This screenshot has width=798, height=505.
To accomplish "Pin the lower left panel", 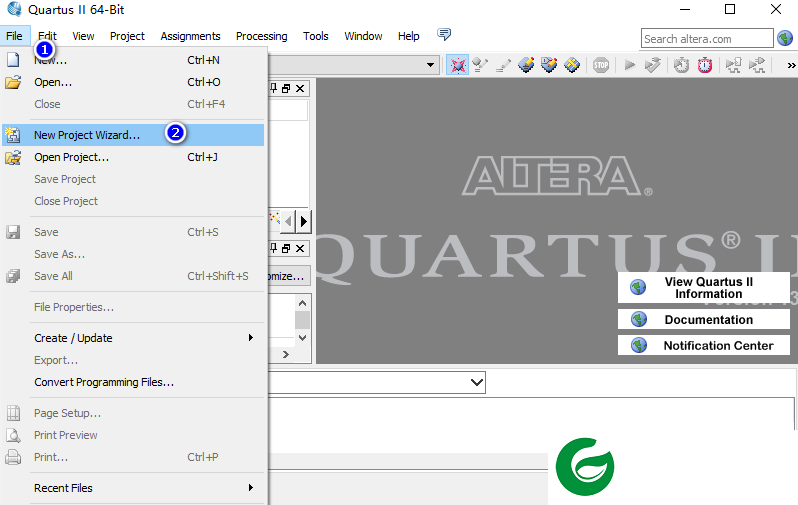I will point(273,248).
